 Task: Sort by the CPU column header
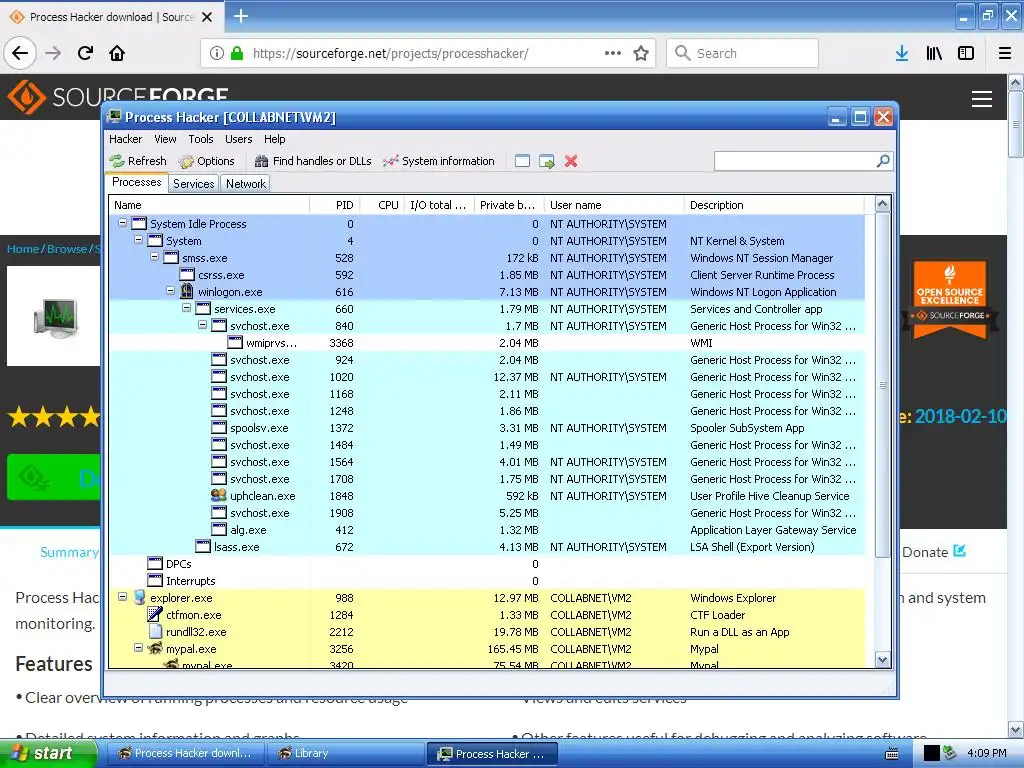click(x=382, y=205)
